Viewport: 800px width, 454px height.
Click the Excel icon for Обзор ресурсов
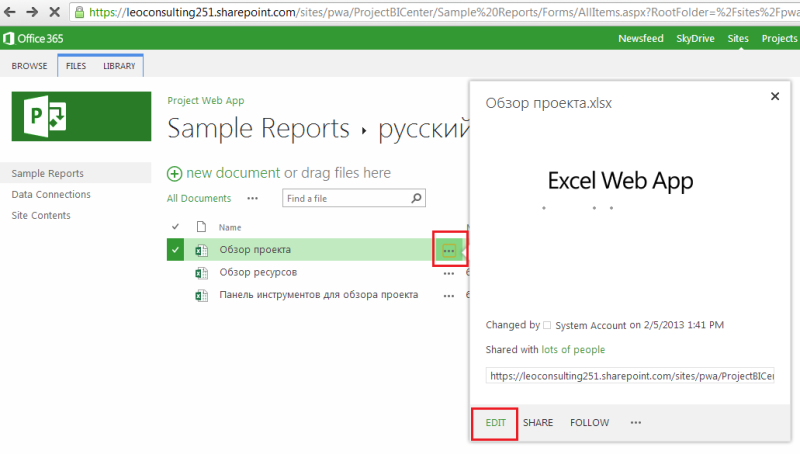coord(202,273)
